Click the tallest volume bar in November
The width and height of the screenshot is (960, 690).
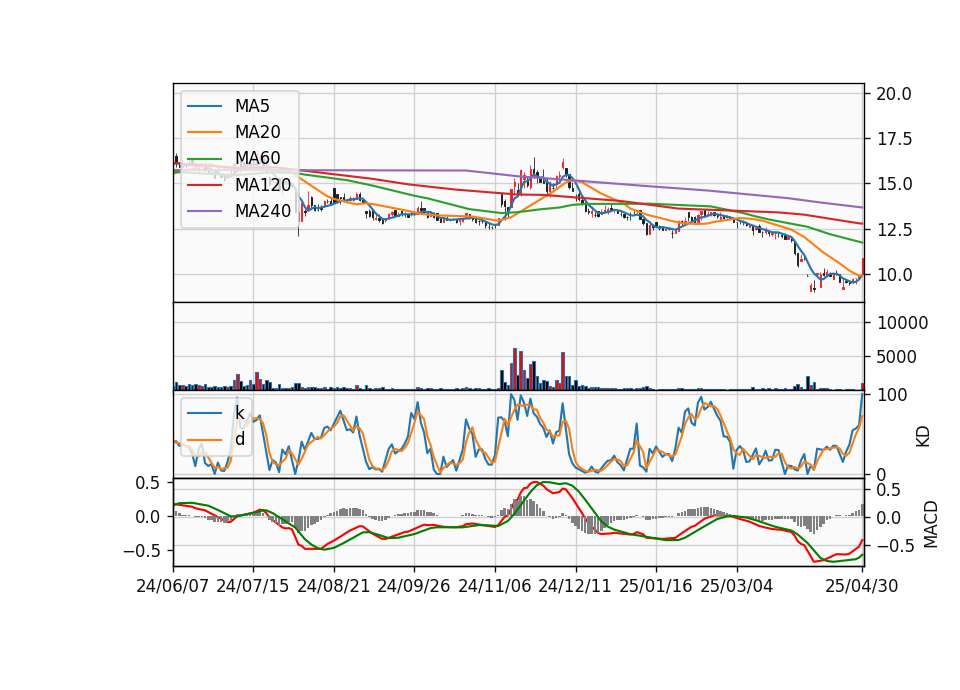click(x=514, y=369)
